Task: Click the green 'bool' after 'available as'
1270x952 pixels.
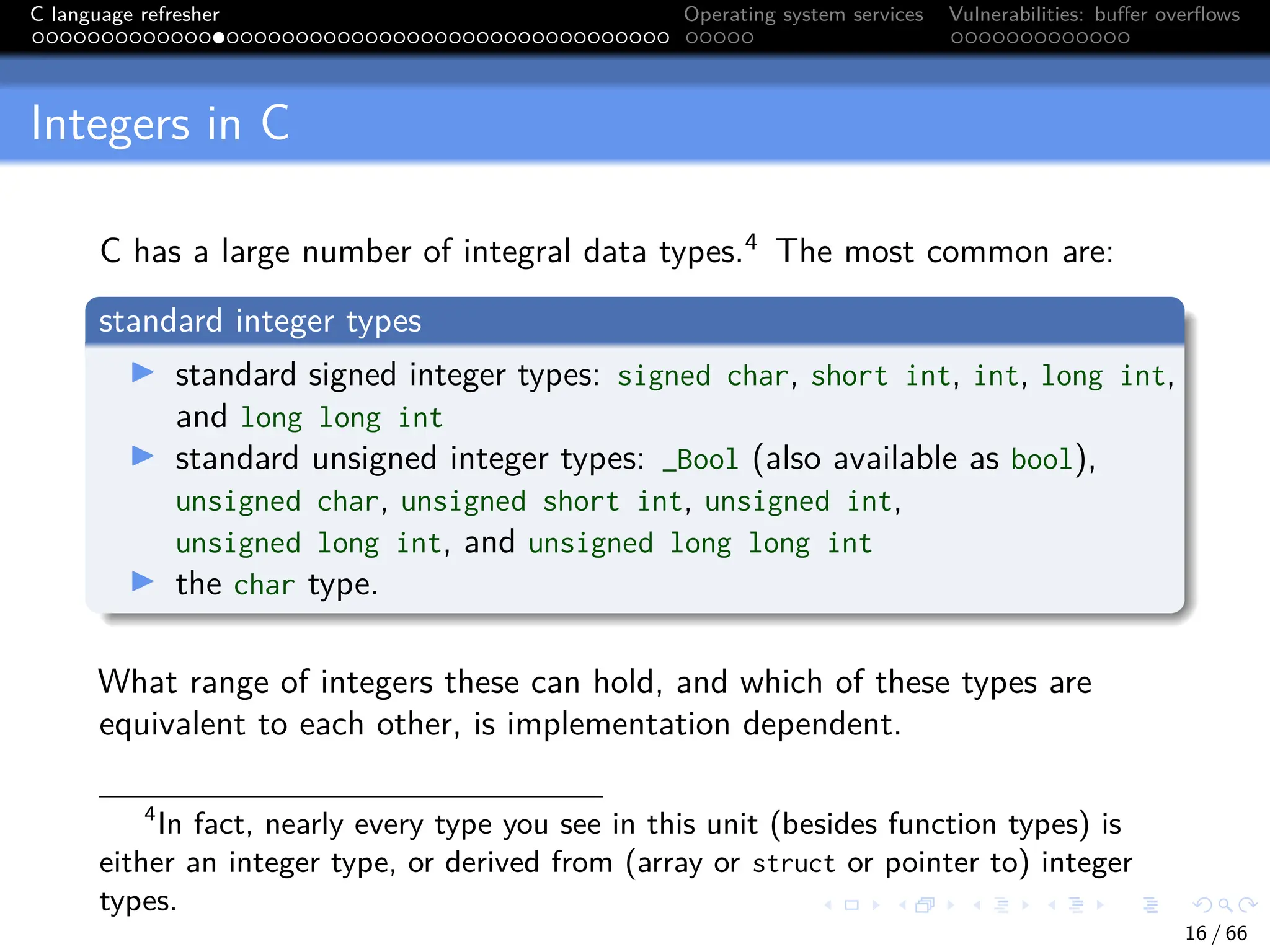Action: [1042, 459]
